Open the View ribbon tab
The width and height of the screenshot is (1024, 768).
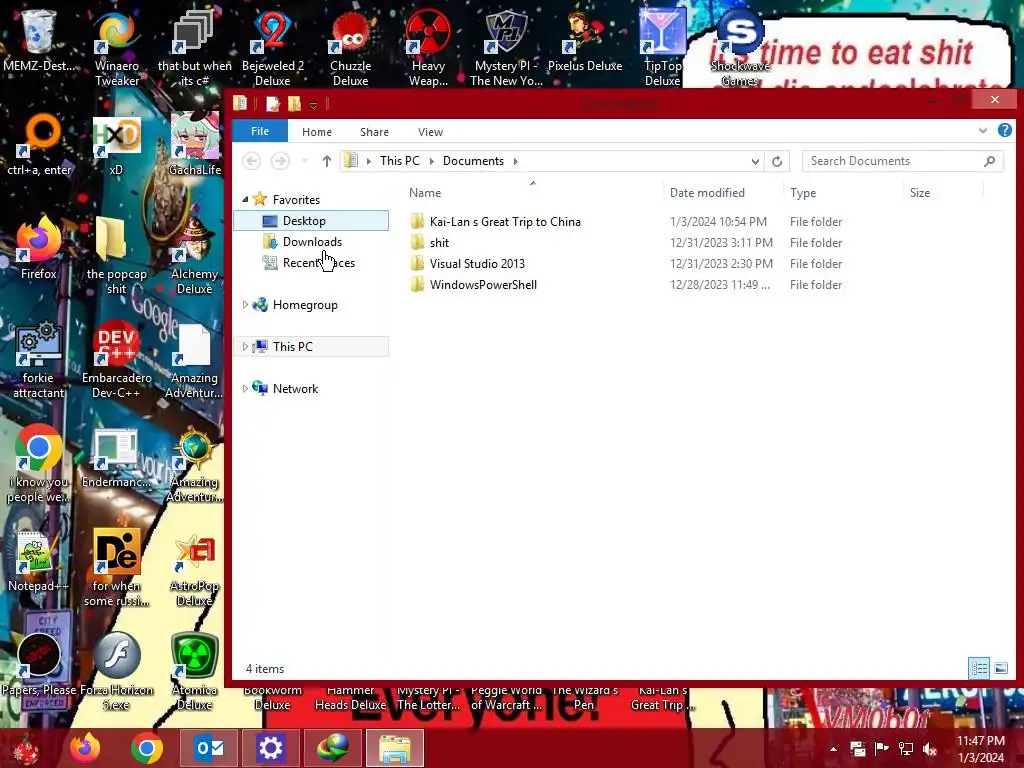tap(430, 132)
